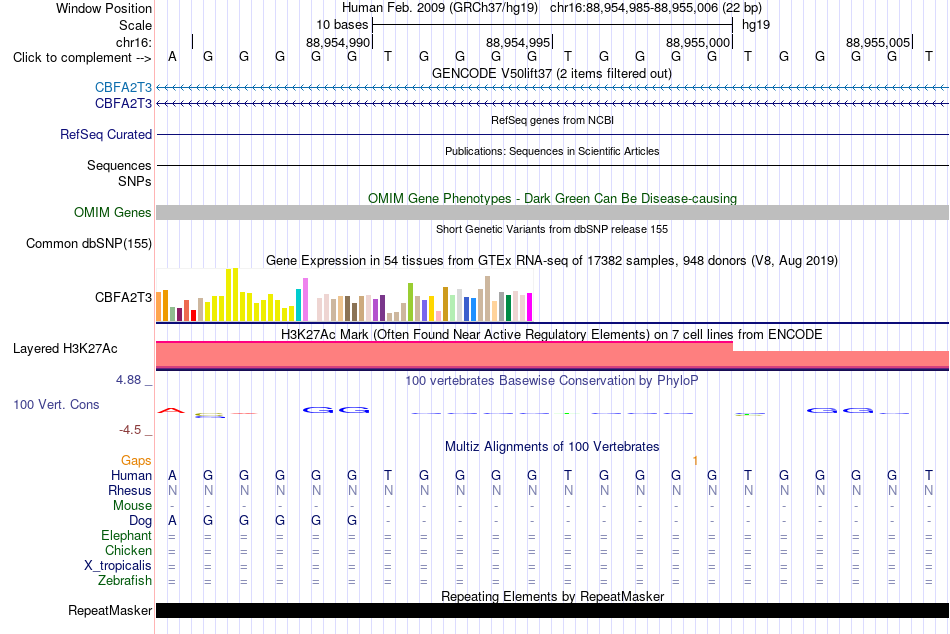Image resolution: width=950 pixels, height=634 pixels.
Task: Click the CBFA2T3 GTEx expression label
Action: click(x=123, y=297)
